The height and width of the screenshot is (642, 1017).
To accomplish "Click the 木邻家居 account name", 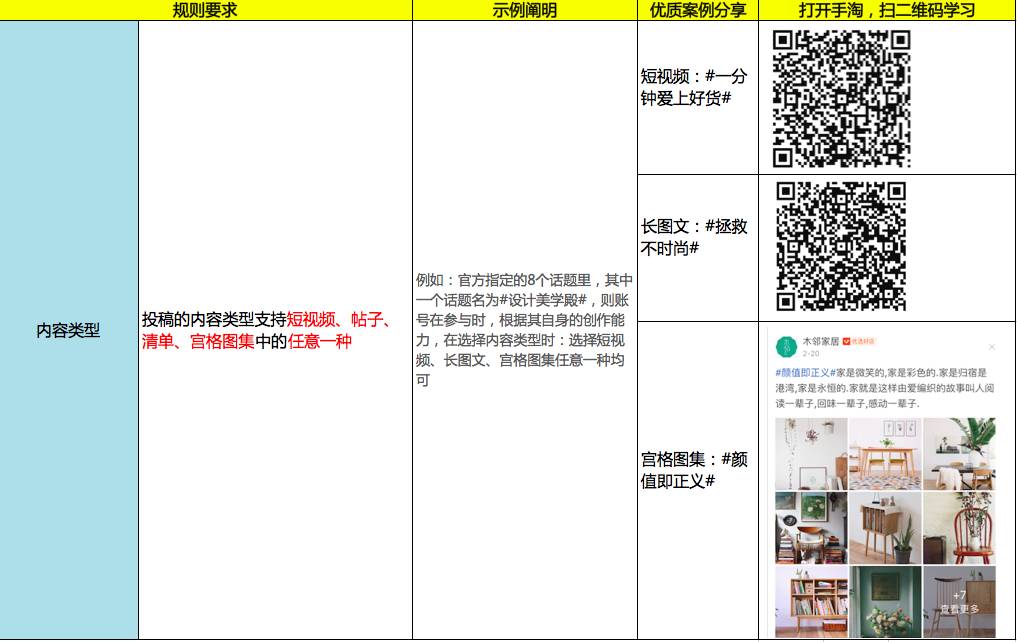I will point(821,341).
